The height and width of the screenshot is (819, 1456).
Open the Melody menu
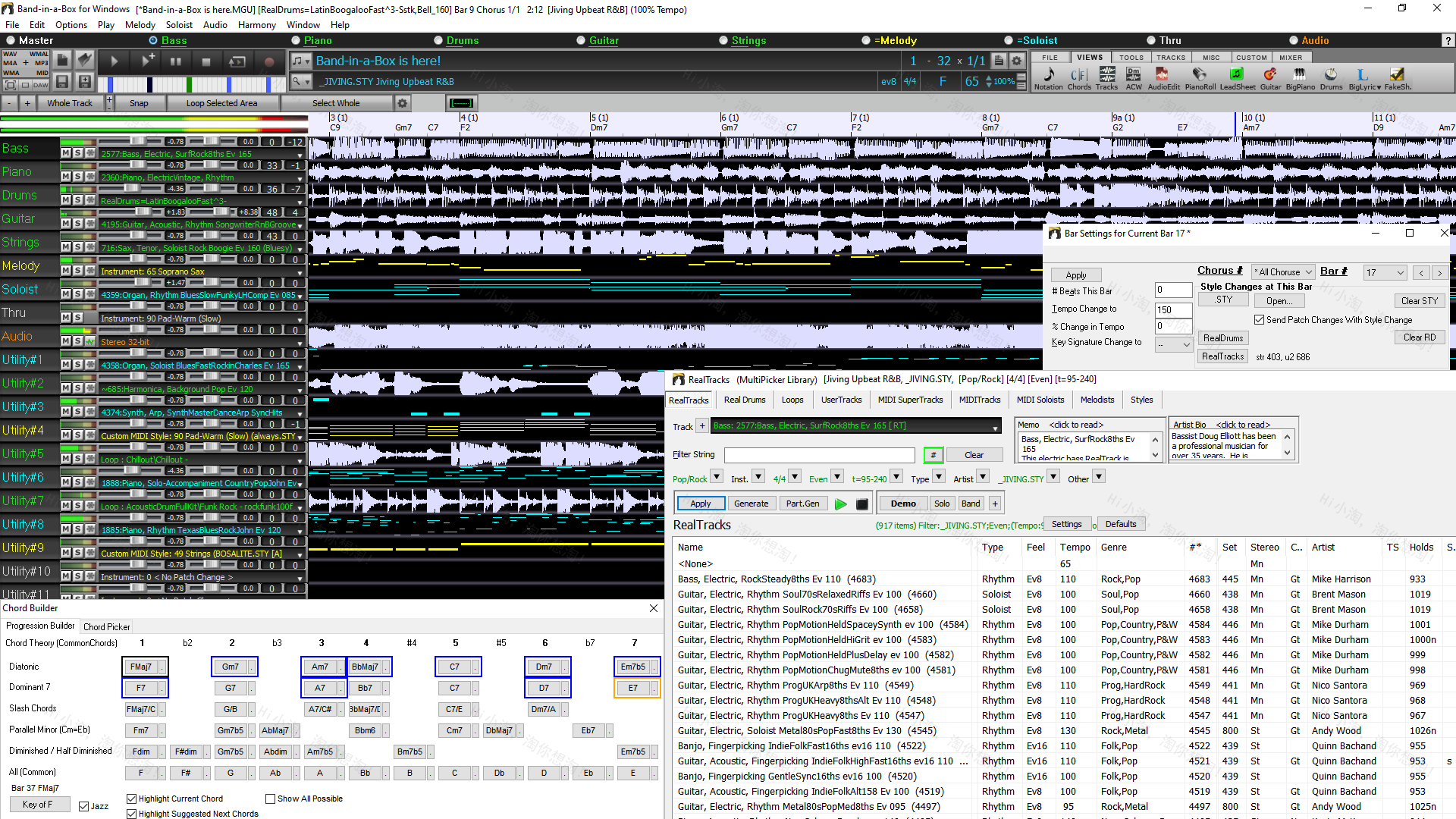tap(140, 24)
